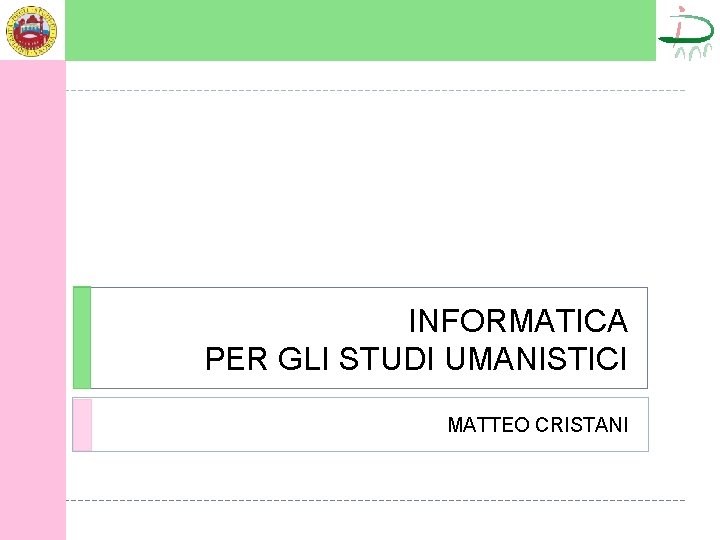The image size is (720, 540).
Task: Click the upper dashed horizontal line
Action: 375,91
